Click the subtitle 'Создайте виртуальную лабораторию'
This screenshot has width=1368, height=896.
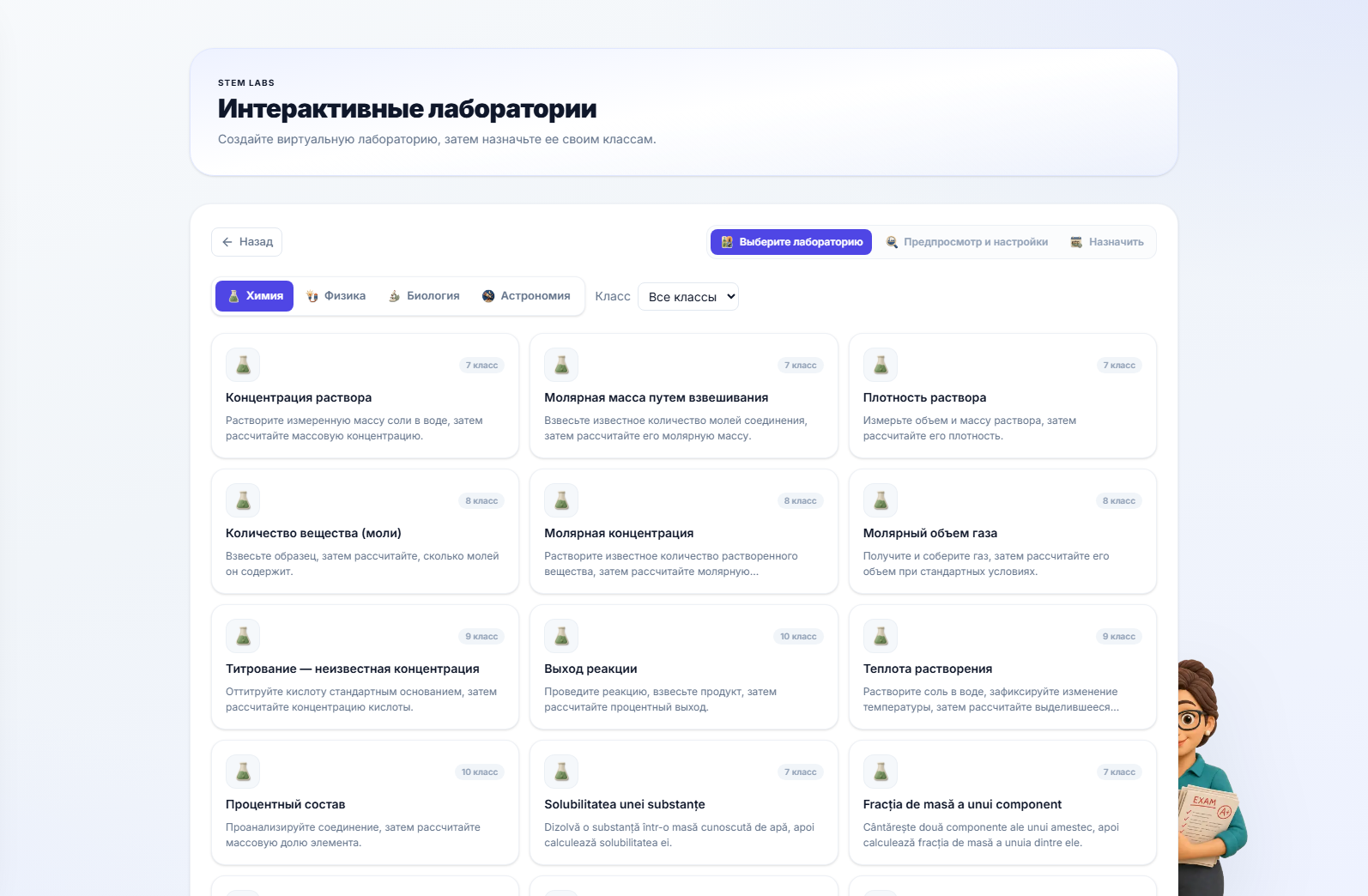[x=437, y=140]
